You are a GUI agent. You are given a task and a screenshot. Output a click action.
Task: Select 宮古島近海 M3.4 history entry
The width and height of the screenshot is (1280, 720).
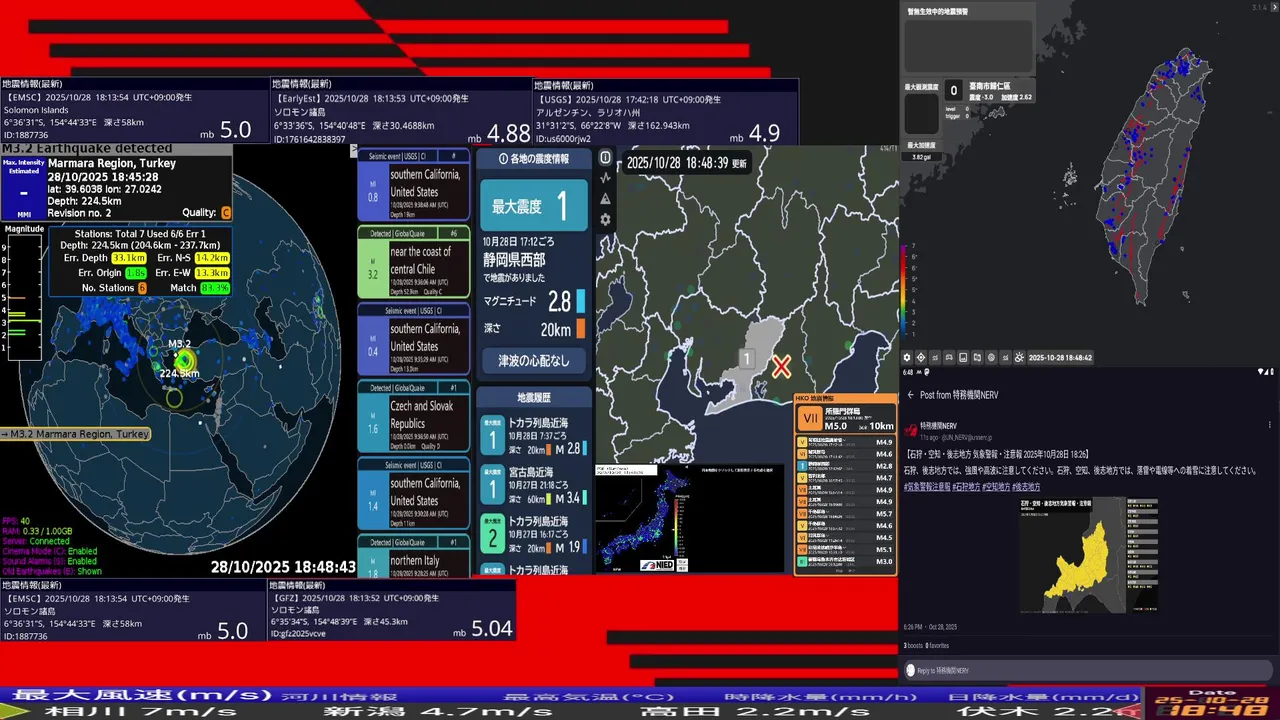[x=533, y=484]
